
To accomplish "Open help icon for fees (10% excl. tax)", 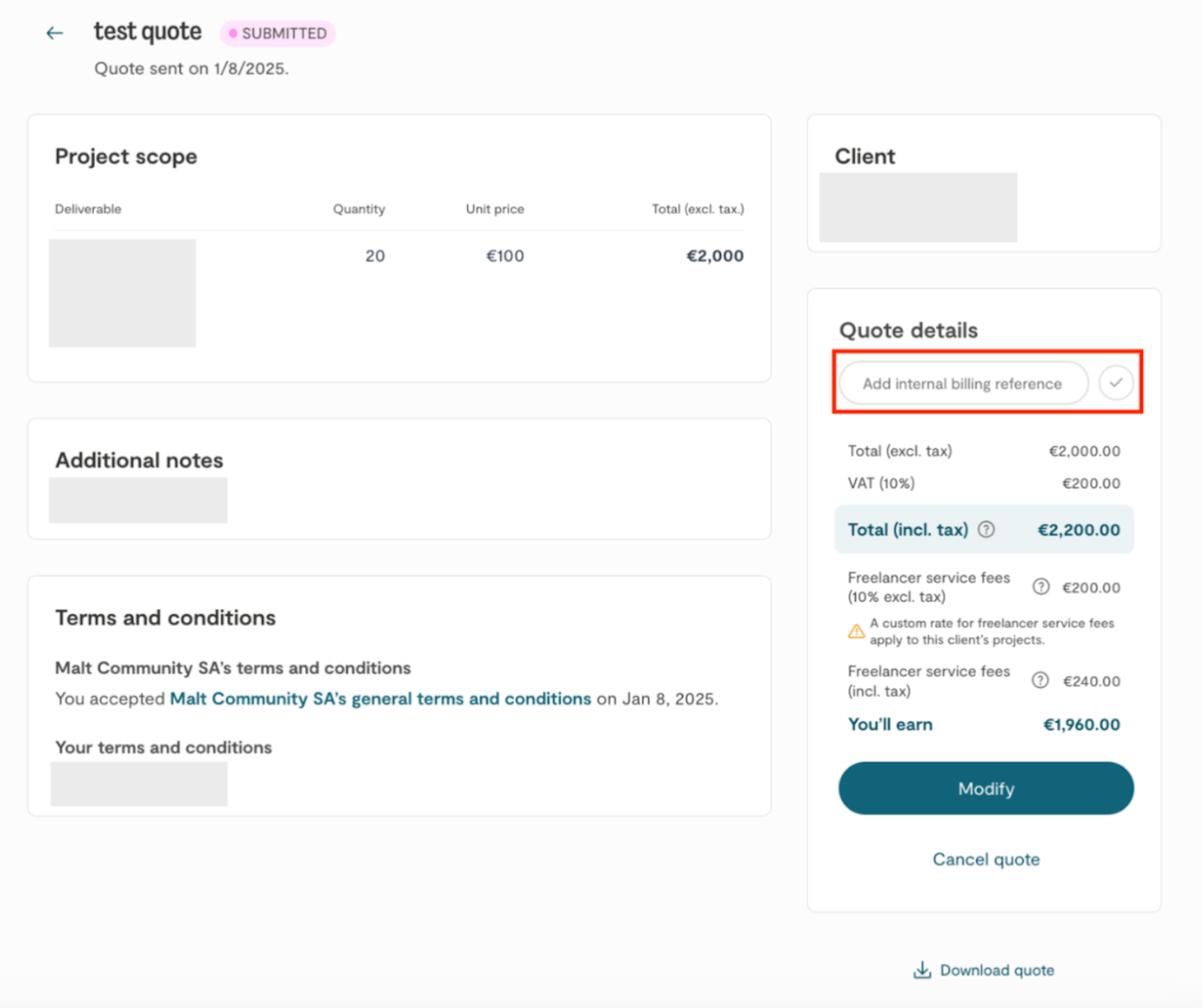I will [x=1040, y=587].
